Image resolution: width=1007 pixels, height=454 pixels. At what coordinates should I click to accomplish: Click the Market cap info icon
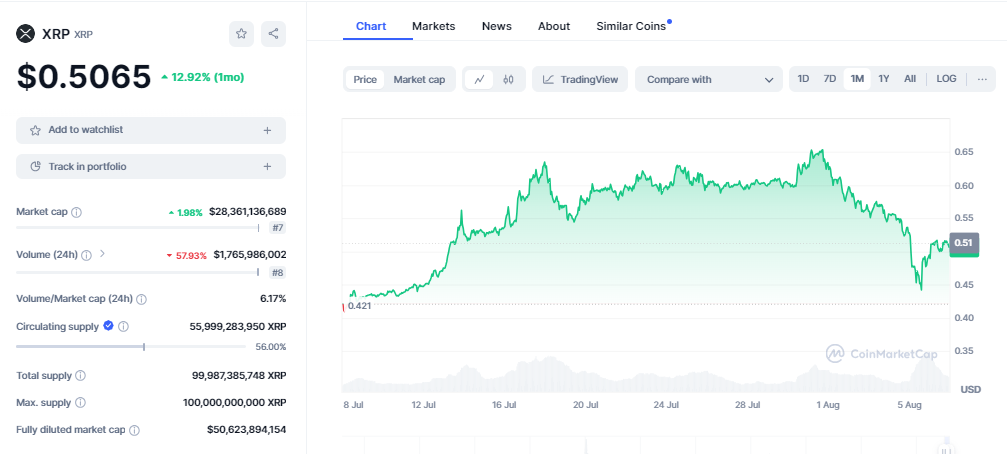76,212
